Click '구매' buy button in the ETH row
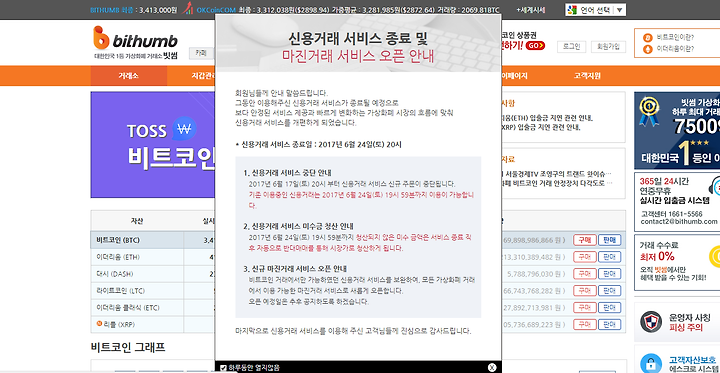720x373 pixels. click(585, 257)
